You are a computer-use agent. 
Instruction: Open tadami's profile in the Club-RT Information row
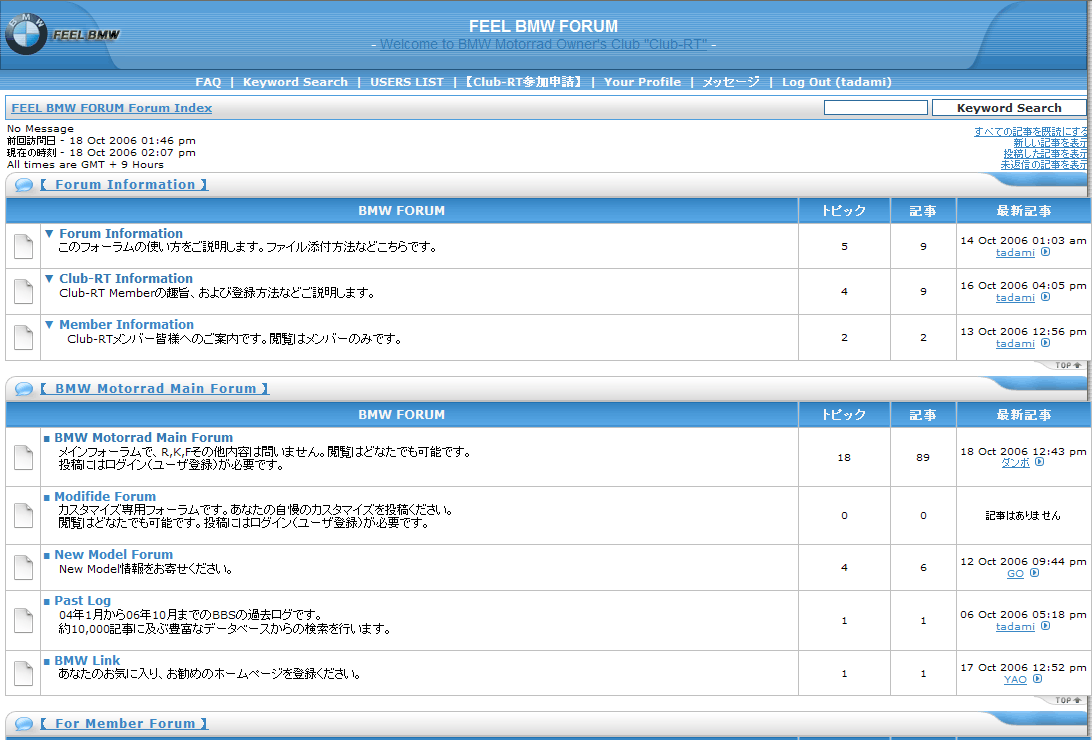click(1015, 298)
